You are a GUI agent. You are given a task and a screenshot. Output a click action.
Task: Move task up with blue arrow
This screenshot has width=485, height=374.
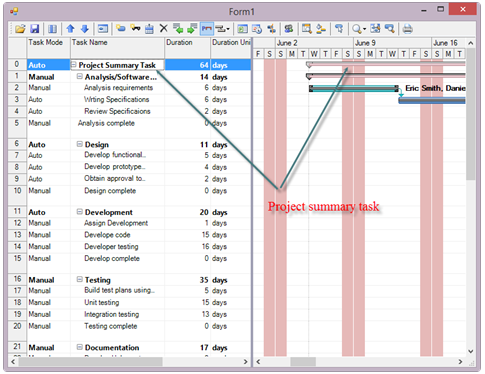(70, 29)
